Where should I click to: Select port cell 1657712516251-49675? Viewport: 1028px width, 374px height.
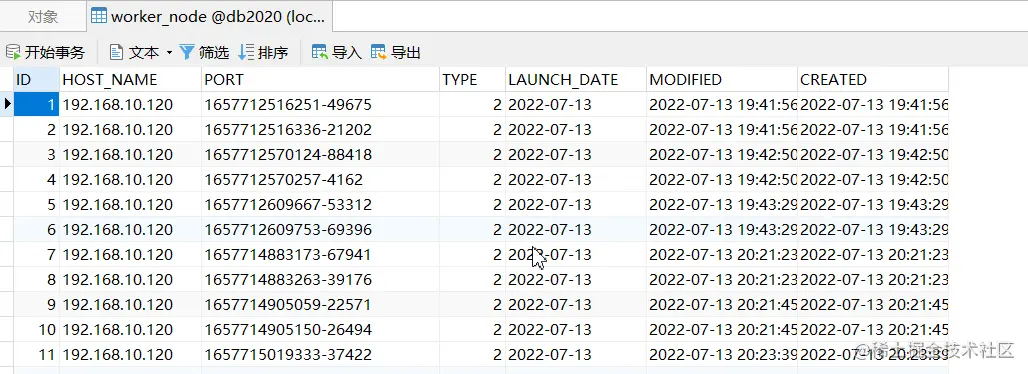tap(321, 104)
